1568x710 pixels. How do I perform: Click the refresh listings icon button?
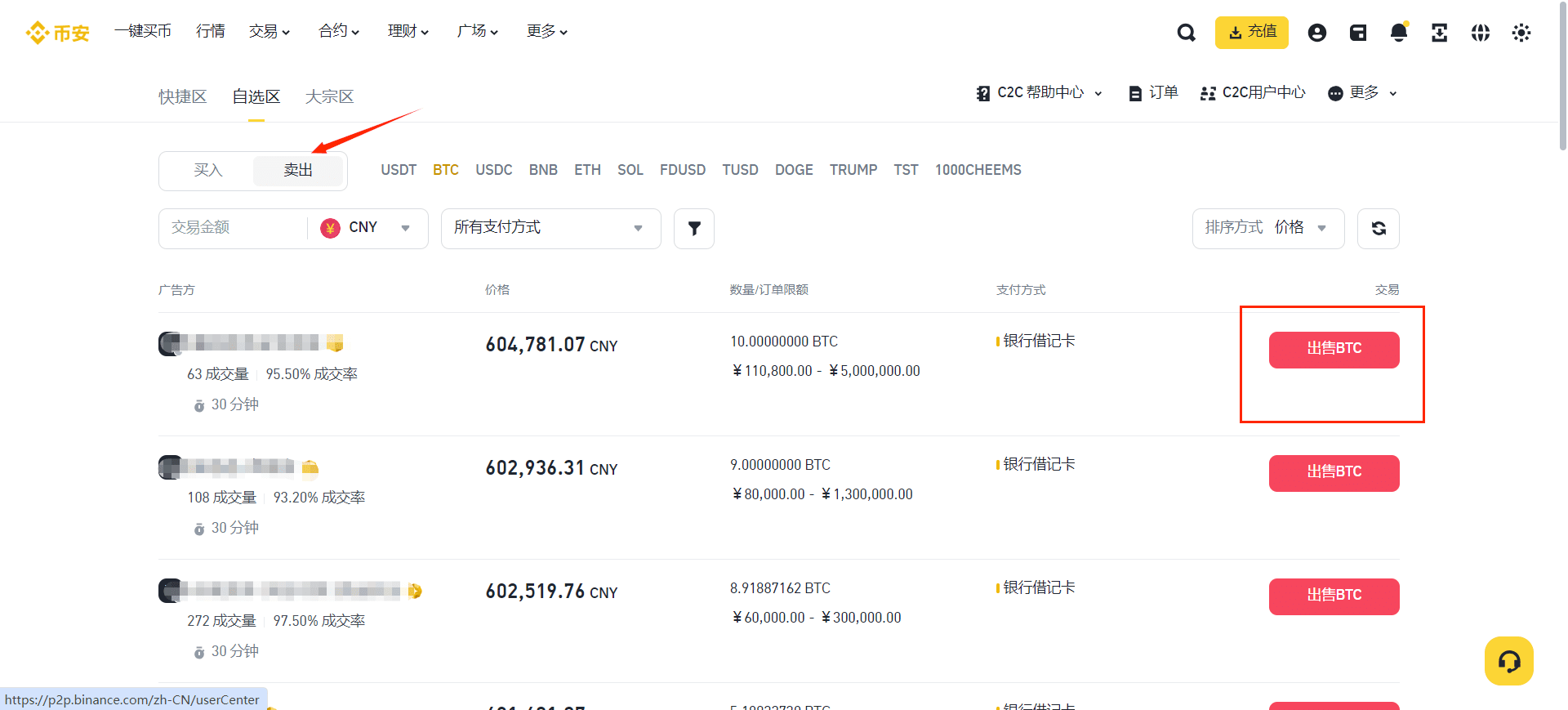coord(1379,229)
